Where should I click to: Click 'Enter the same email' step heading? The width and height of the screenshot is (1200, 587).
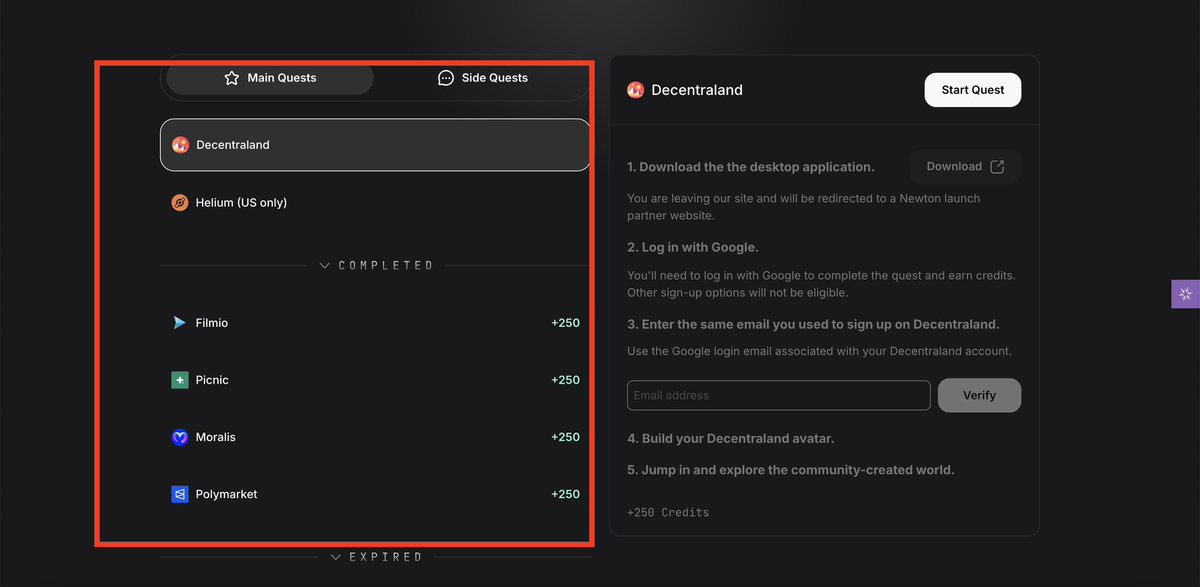point(813,324)
